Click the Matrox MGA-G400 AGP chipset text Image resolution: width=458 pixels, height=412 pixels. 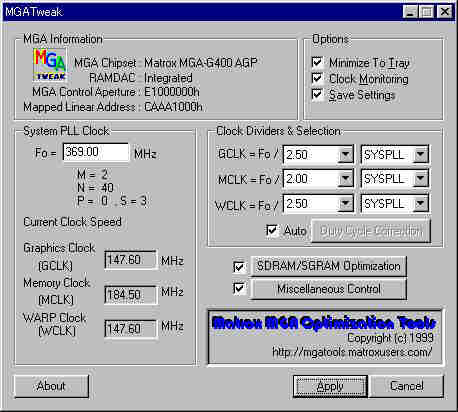(201, 63)
